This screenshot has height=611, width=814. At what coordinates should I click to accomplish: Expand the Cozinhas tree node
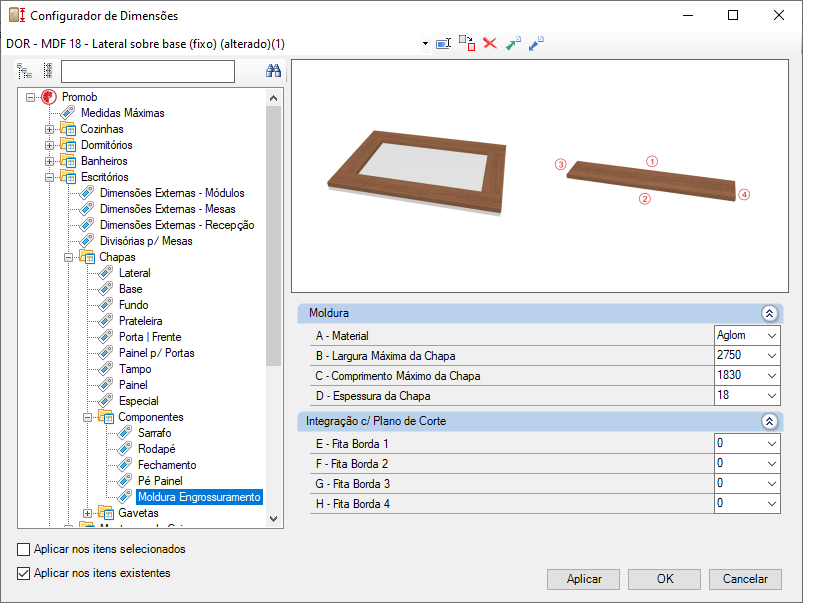(49, 129)
